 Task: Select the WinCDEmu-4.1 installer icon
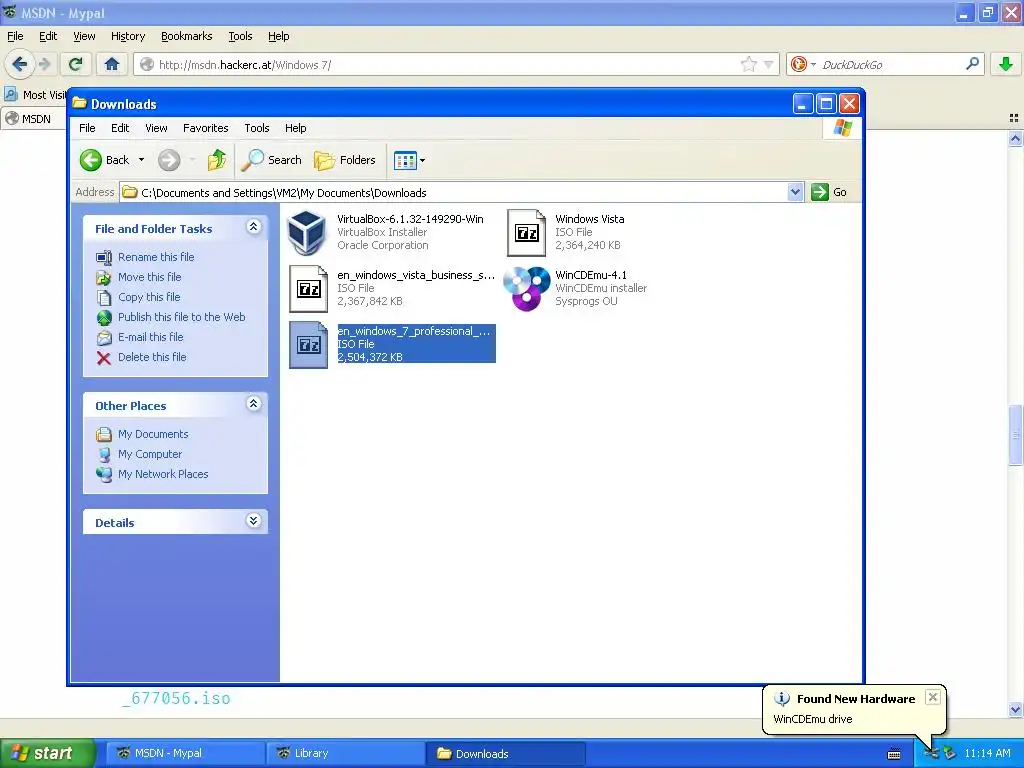pyautogui.click(x=527, y=289)
